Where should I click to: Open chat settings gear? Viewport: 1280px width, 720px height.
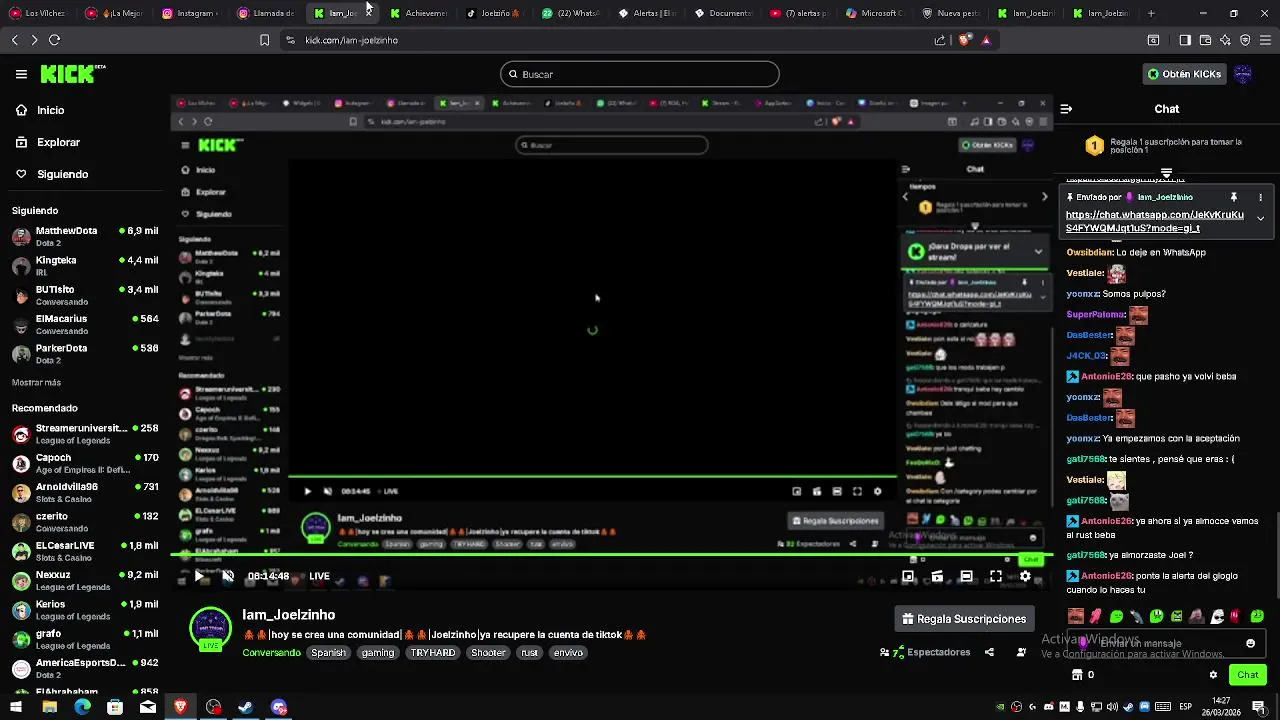[x=1213, y=675]
